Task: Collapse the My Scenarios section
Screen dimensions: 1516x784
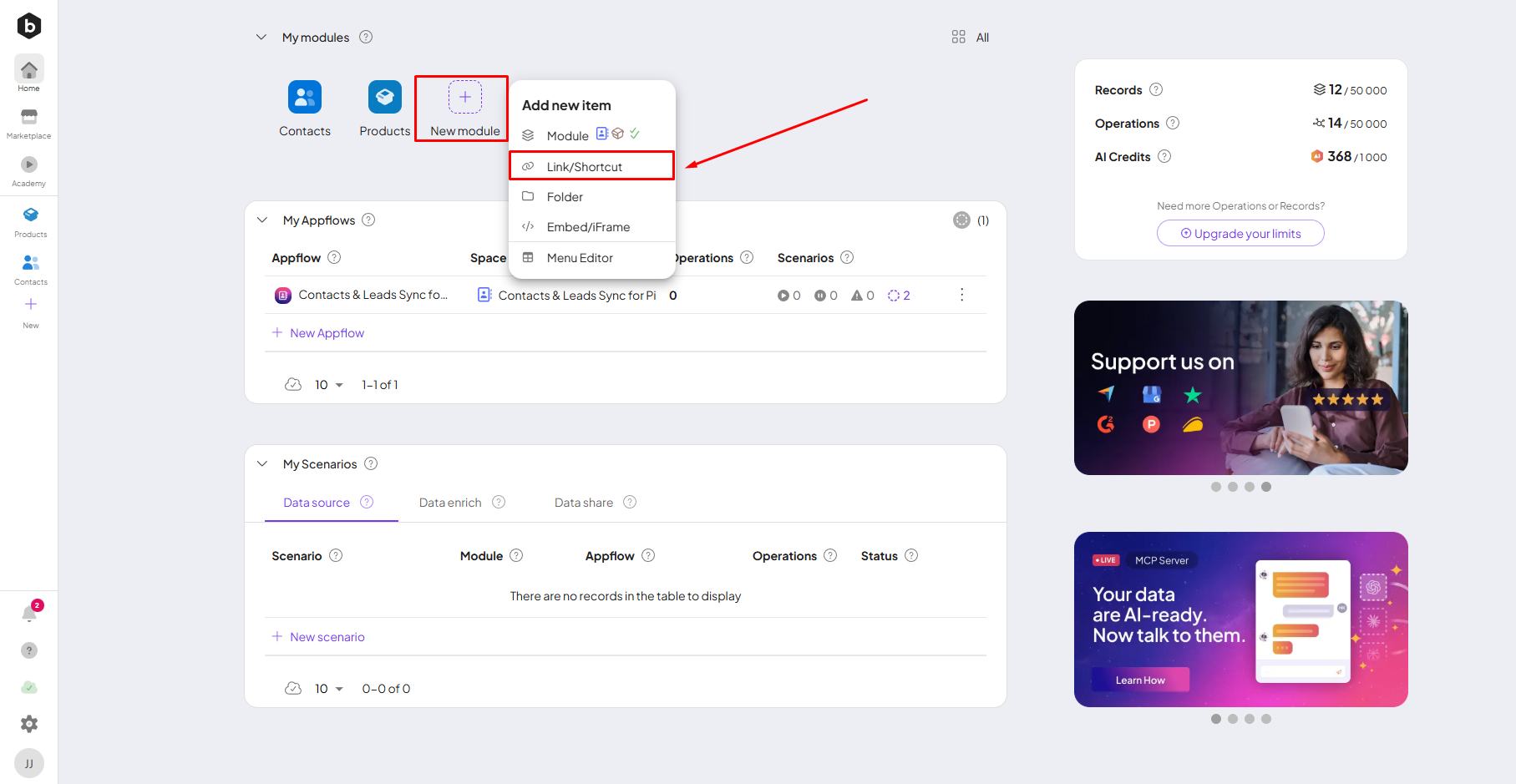Action: pyautogui.click(x=262, y=464)
